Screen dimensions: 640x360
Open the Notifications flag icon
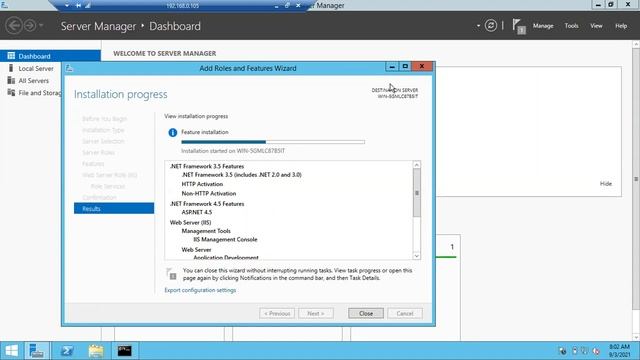[x=519, y=26]
